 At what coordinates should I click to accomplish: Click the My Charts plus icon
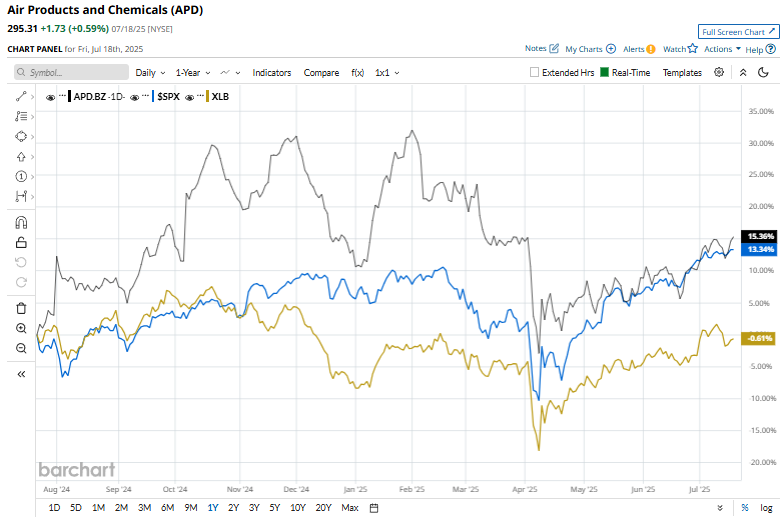tap(611, 49)
